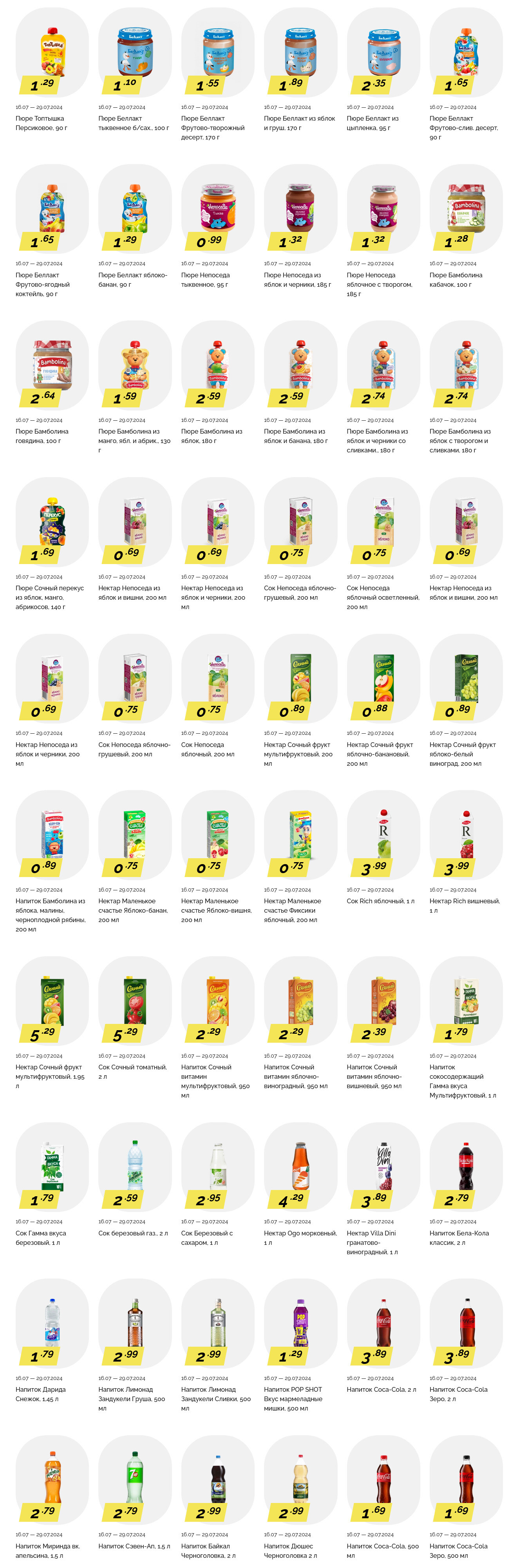Select the Пюре Непоседа тыквенное jar image
This screenshot has height=1568, width=528.
[x=218, y=210]
